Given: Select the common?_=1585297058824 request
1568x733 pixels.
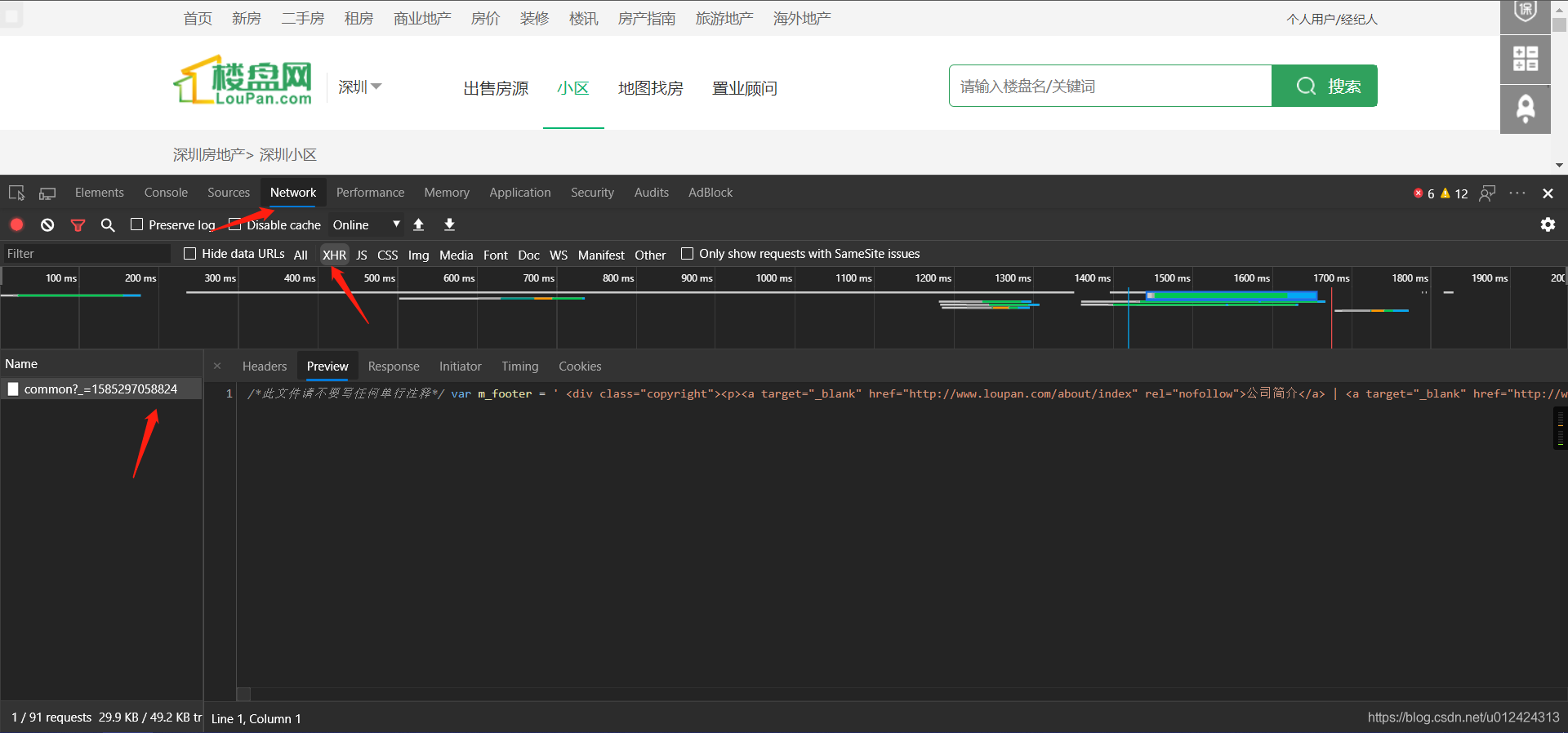Looking at the screenshot, I should [101, 389].
